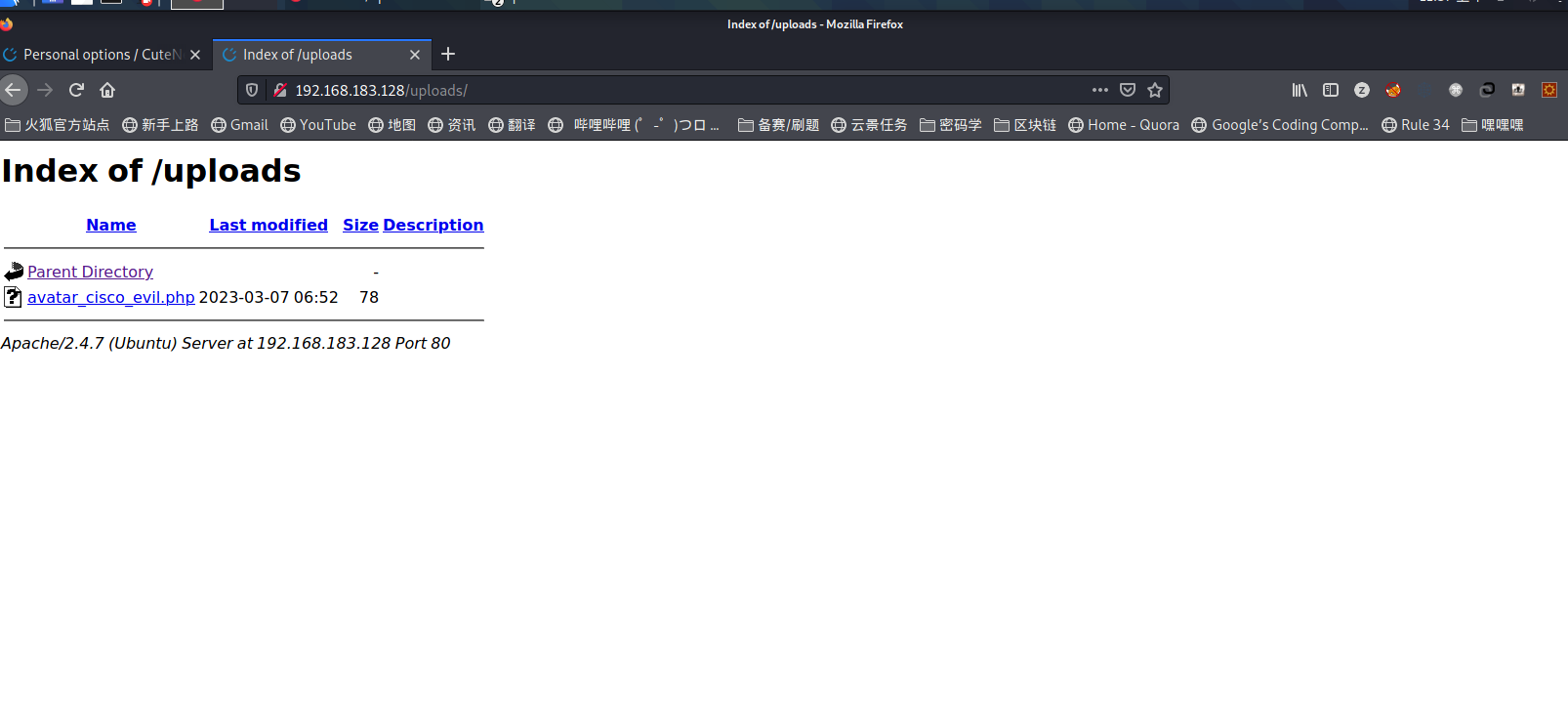Show insecure connection site information
1568x718 pixels.
pos(280,90)
